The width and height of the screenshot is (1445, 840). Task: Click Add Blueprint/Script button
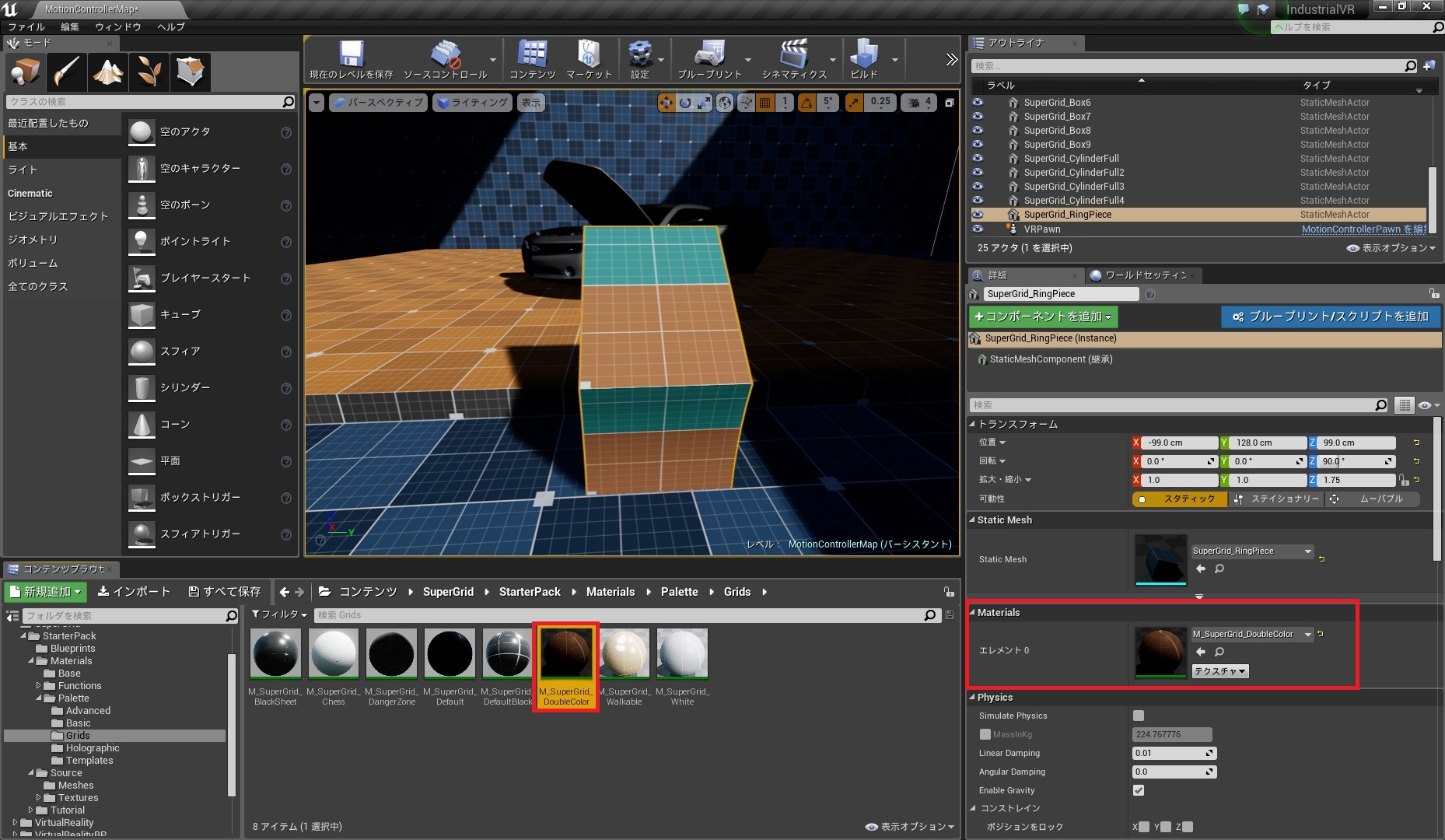point(1331,317)
